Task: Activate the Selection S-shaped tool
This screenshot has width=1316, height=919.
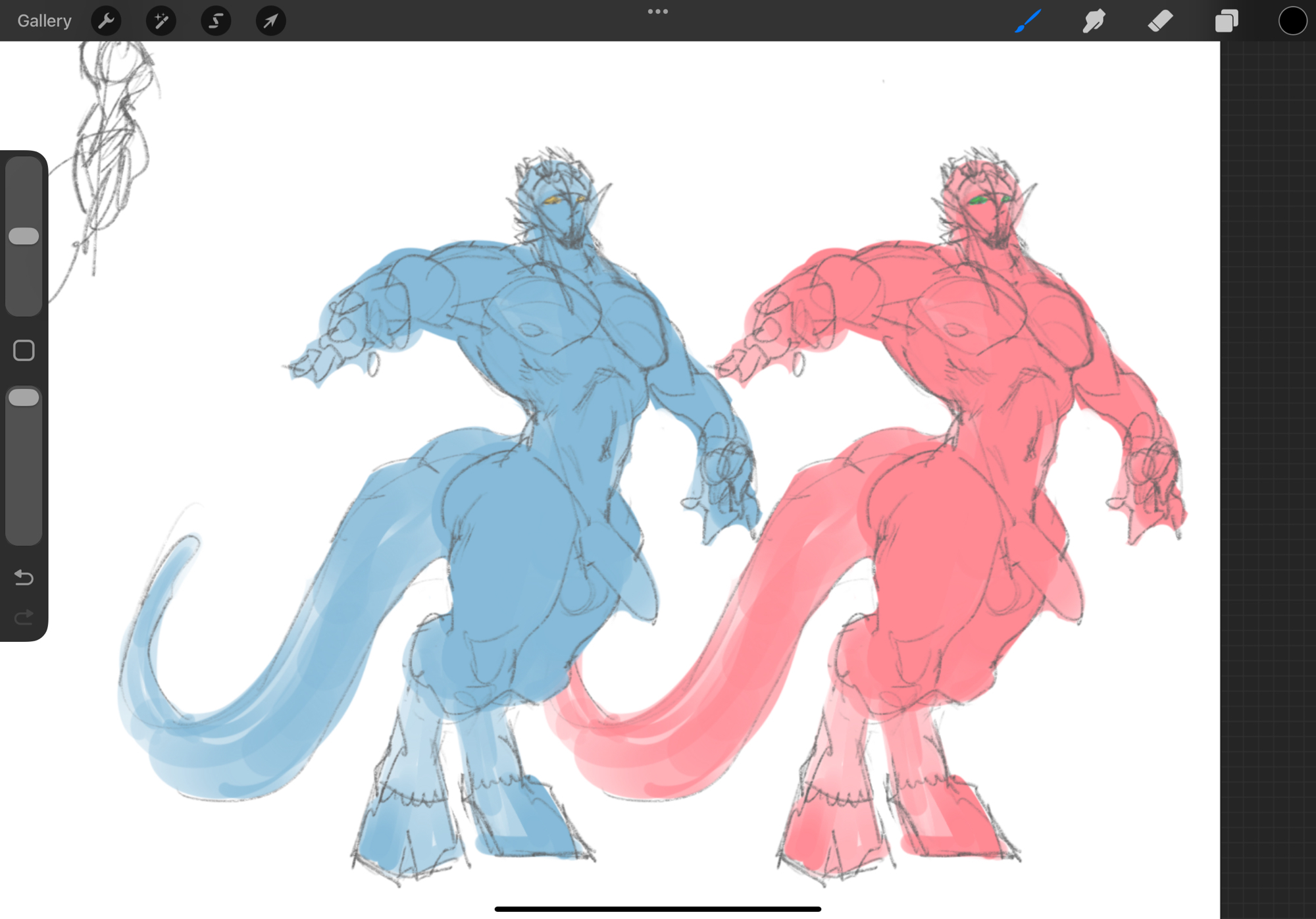Action: tap(216, 21)
